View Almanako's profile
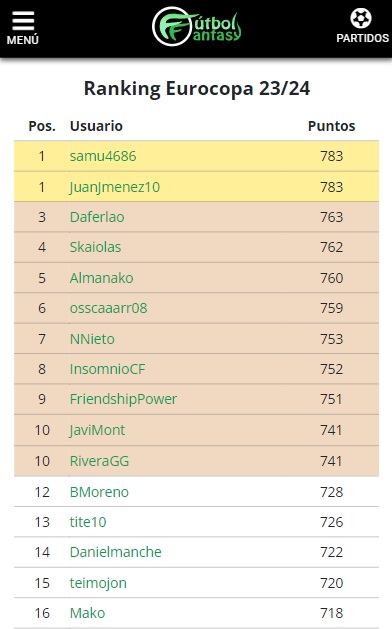The image size is (392, 629). tap(102, 278)
